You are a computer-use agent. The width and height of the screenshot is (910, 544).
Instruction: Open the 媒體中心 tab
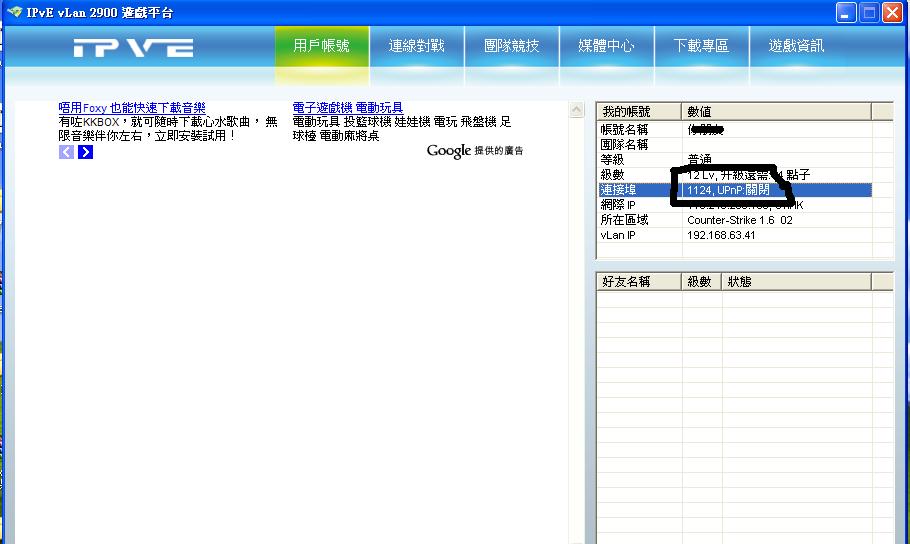(606, 46)
